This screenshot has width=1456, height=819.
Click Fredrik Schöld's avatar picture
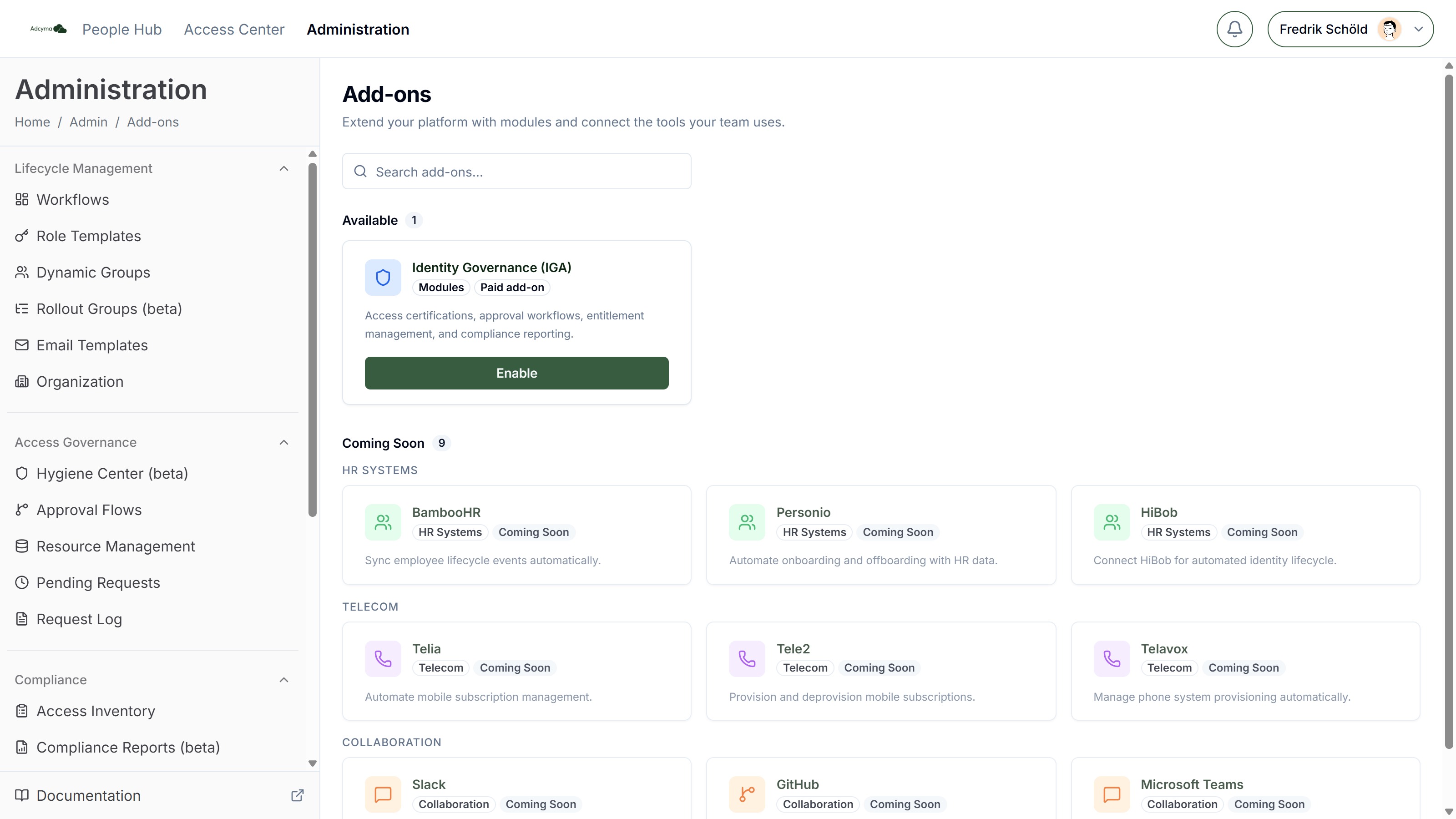pyautogui.click(x=1389, y=29)
